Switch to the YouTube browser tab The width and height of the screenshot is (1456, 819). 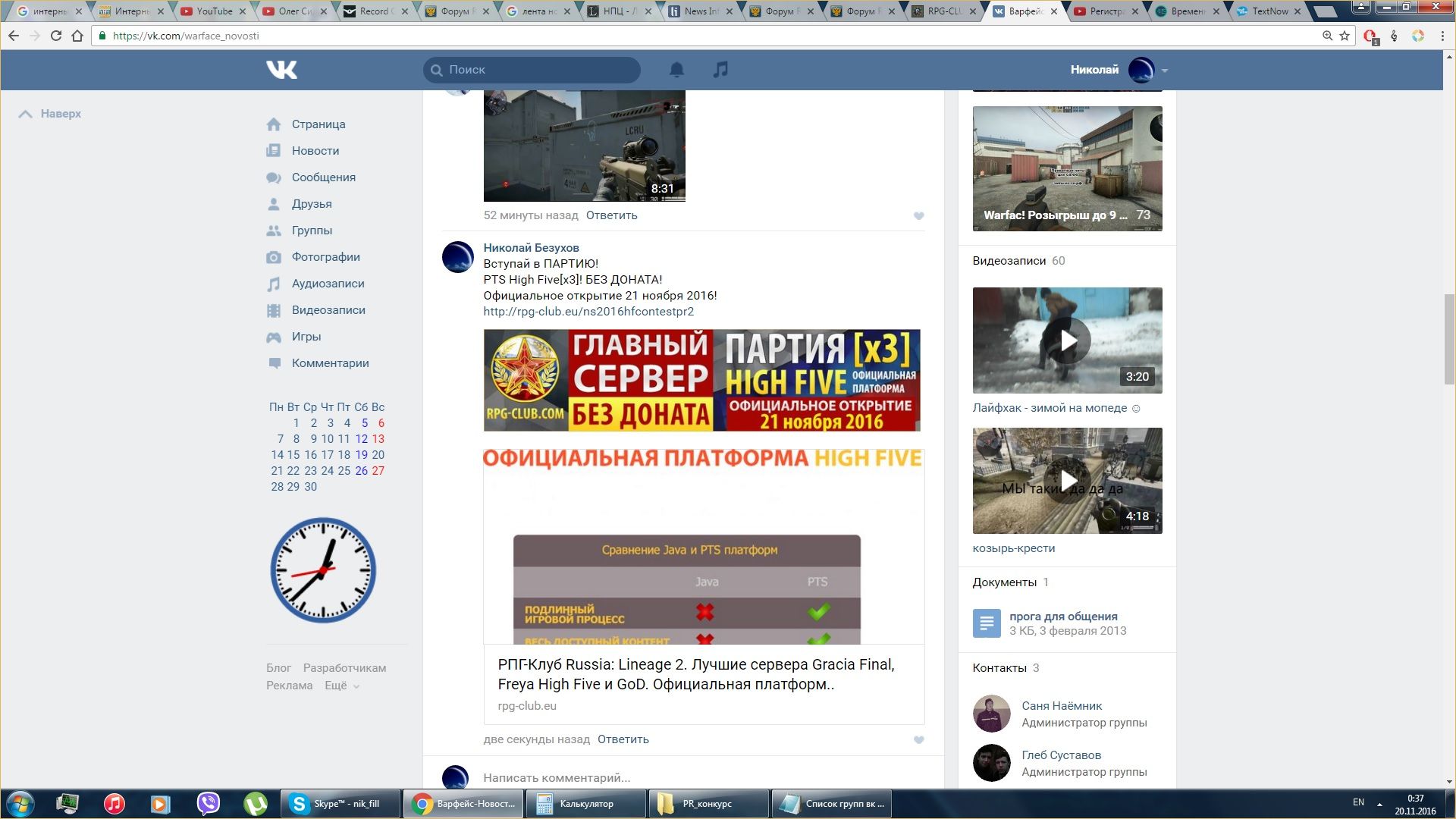tap(214, 11)
